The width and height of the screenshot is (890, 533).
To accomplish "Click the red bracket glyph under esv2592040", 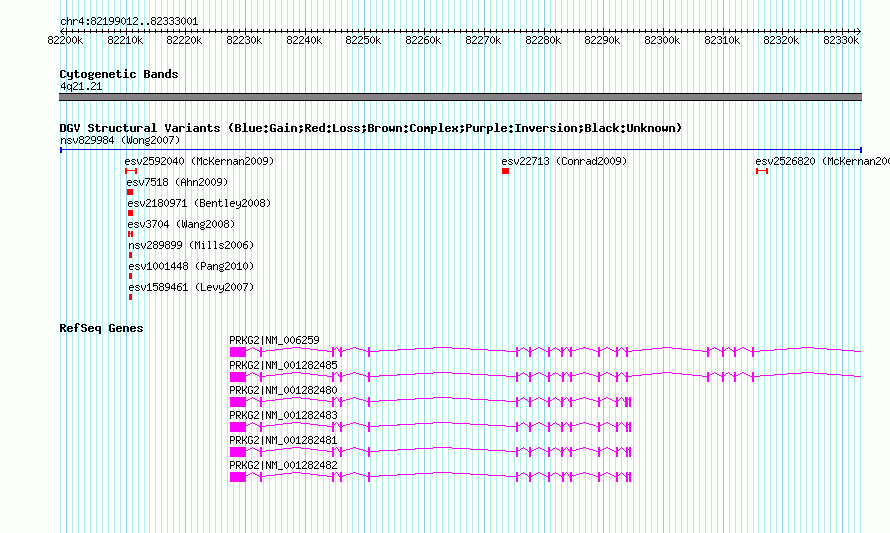I will point(131,171).
